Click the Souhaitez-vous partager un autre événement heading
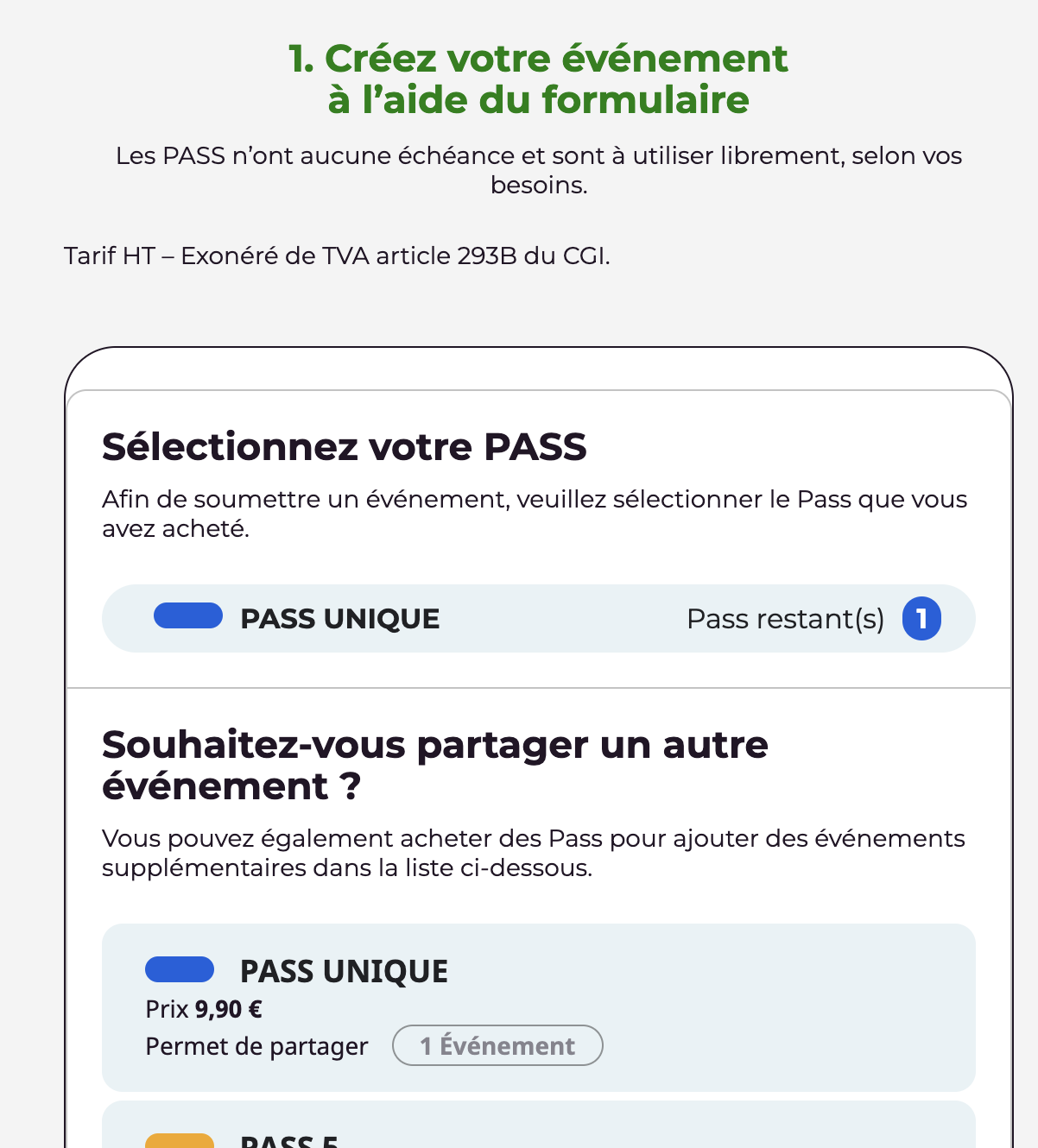The height and width of the screenshot is (1148, 1038). [434, 766]
